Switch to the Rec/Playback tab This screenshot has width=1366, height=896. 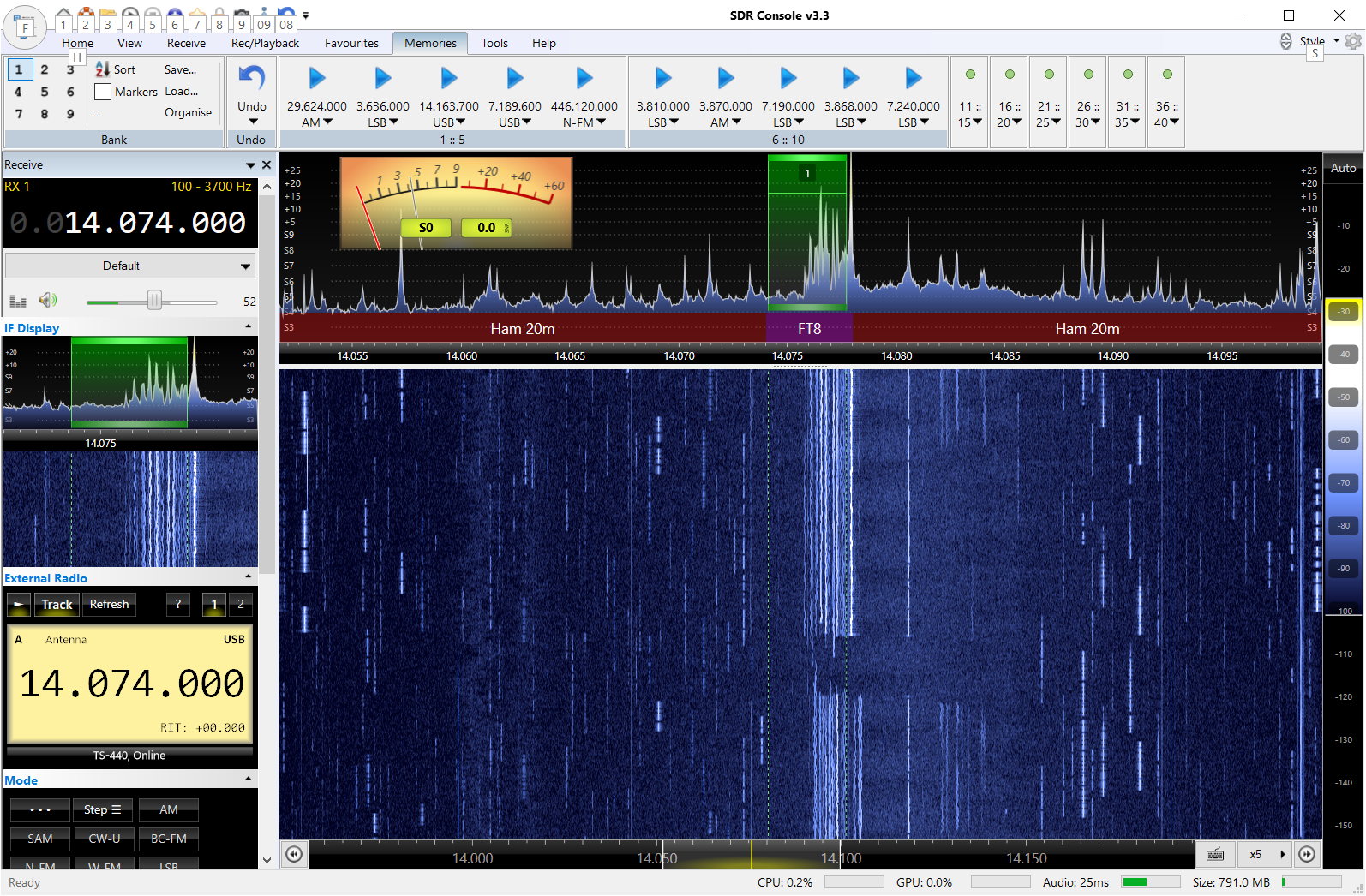click(x=265, y=43)
